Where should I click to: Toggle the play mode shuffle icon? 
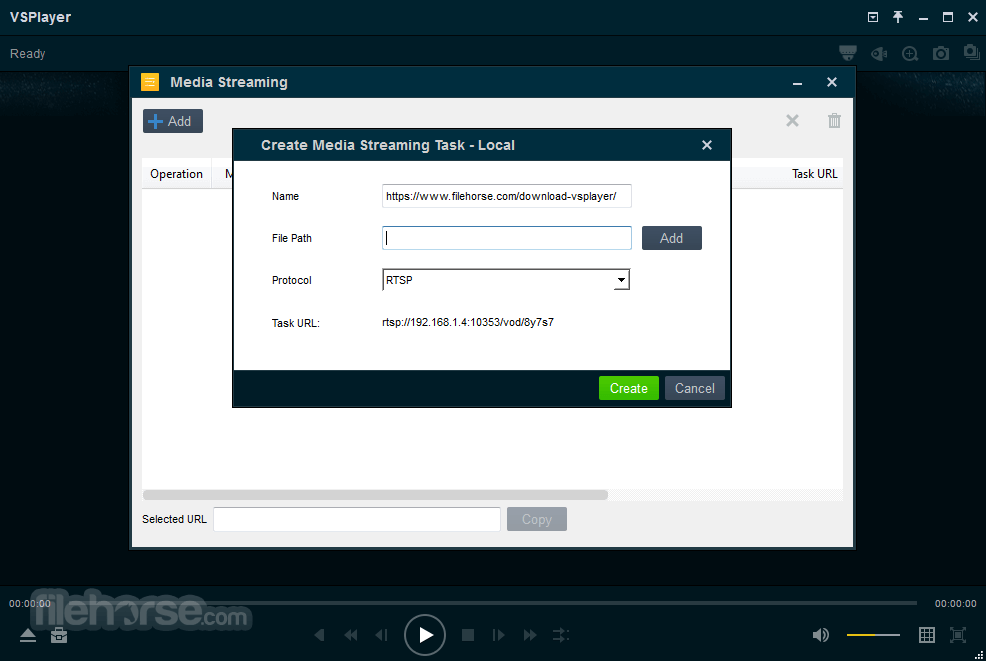[x=561, y=635]
